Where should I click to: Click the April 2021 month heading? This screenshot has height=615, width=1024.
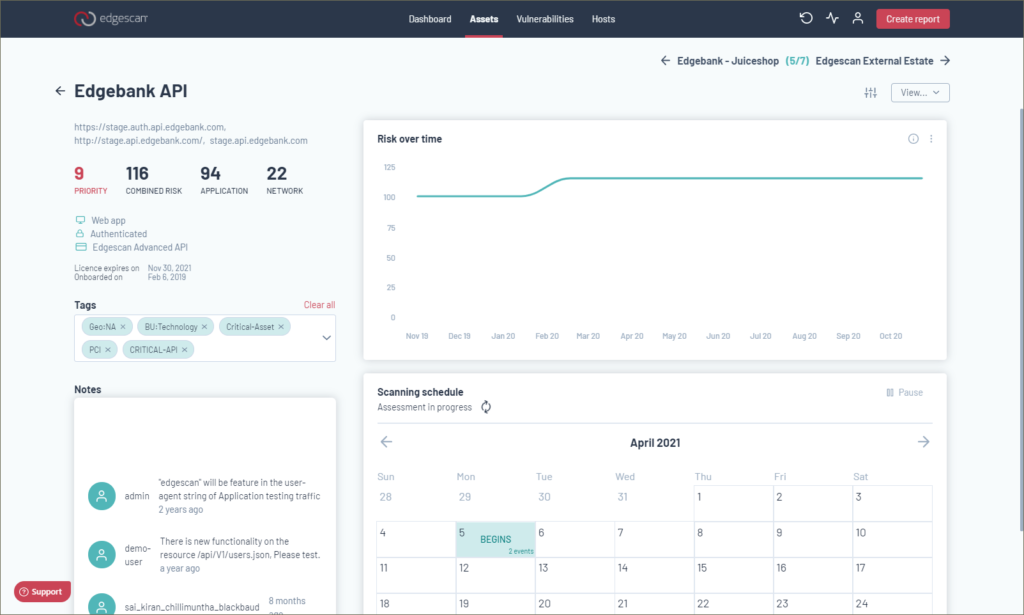pyautogui.click(x=655, y=443)
